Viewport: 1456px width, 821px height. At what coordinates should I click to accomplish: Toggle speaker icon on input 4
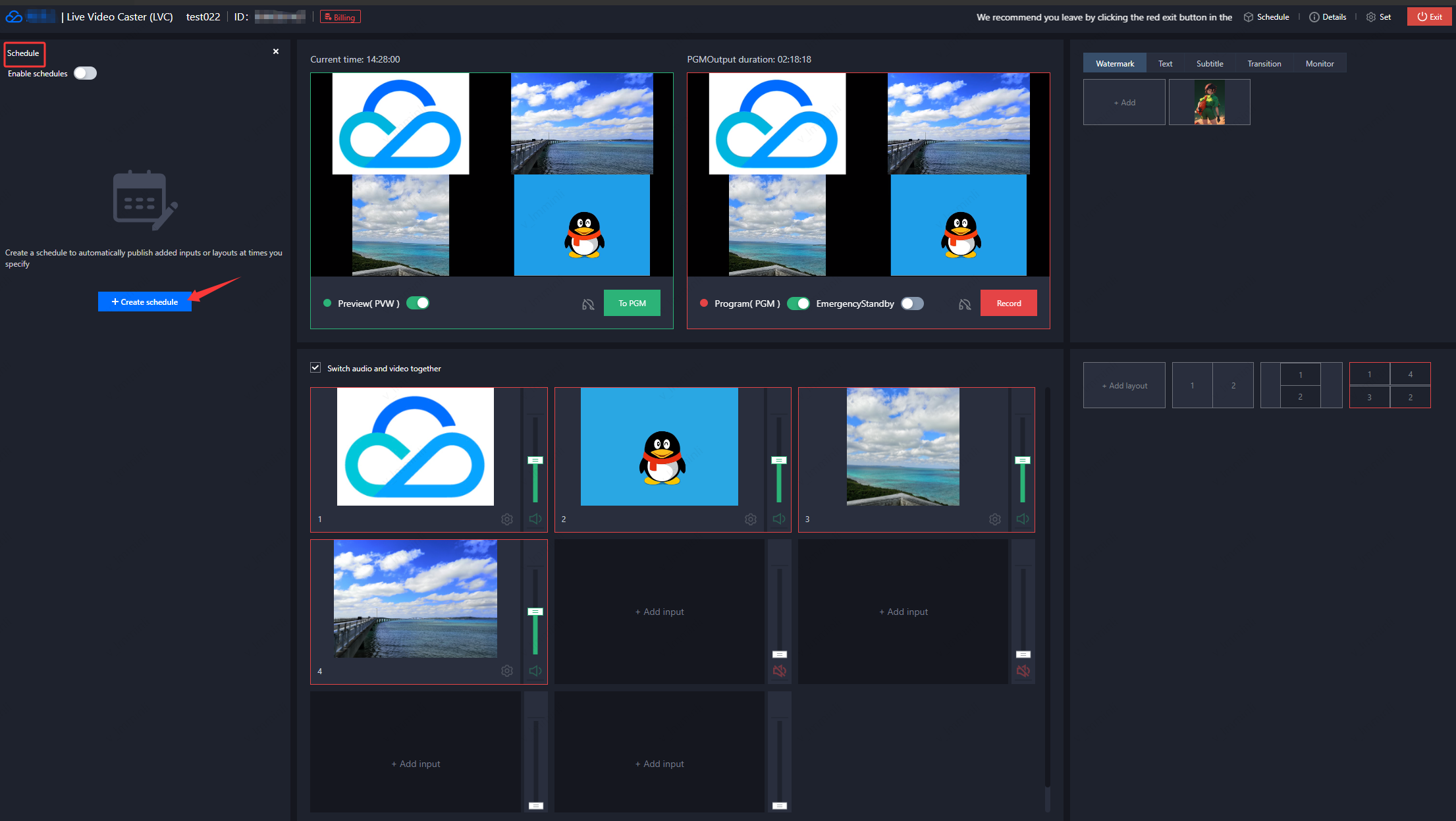coord(535,671)
